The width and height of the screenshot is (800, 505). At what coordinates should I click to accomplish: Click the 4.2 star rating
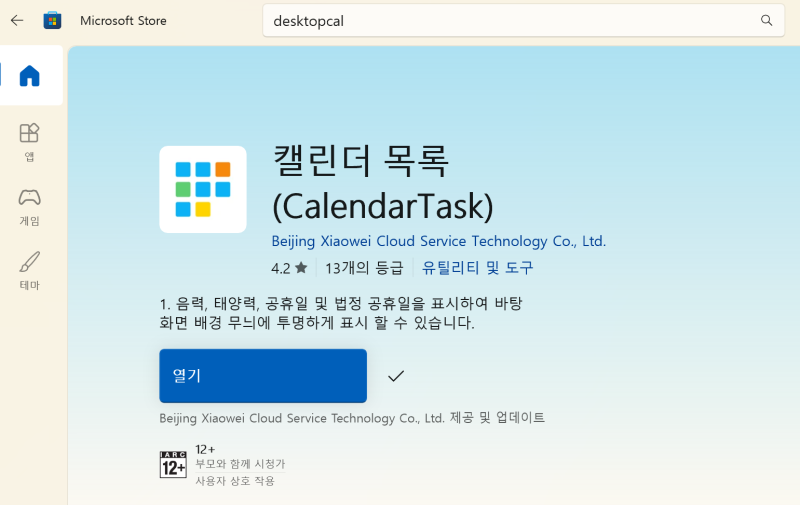(x=289, y=268)
